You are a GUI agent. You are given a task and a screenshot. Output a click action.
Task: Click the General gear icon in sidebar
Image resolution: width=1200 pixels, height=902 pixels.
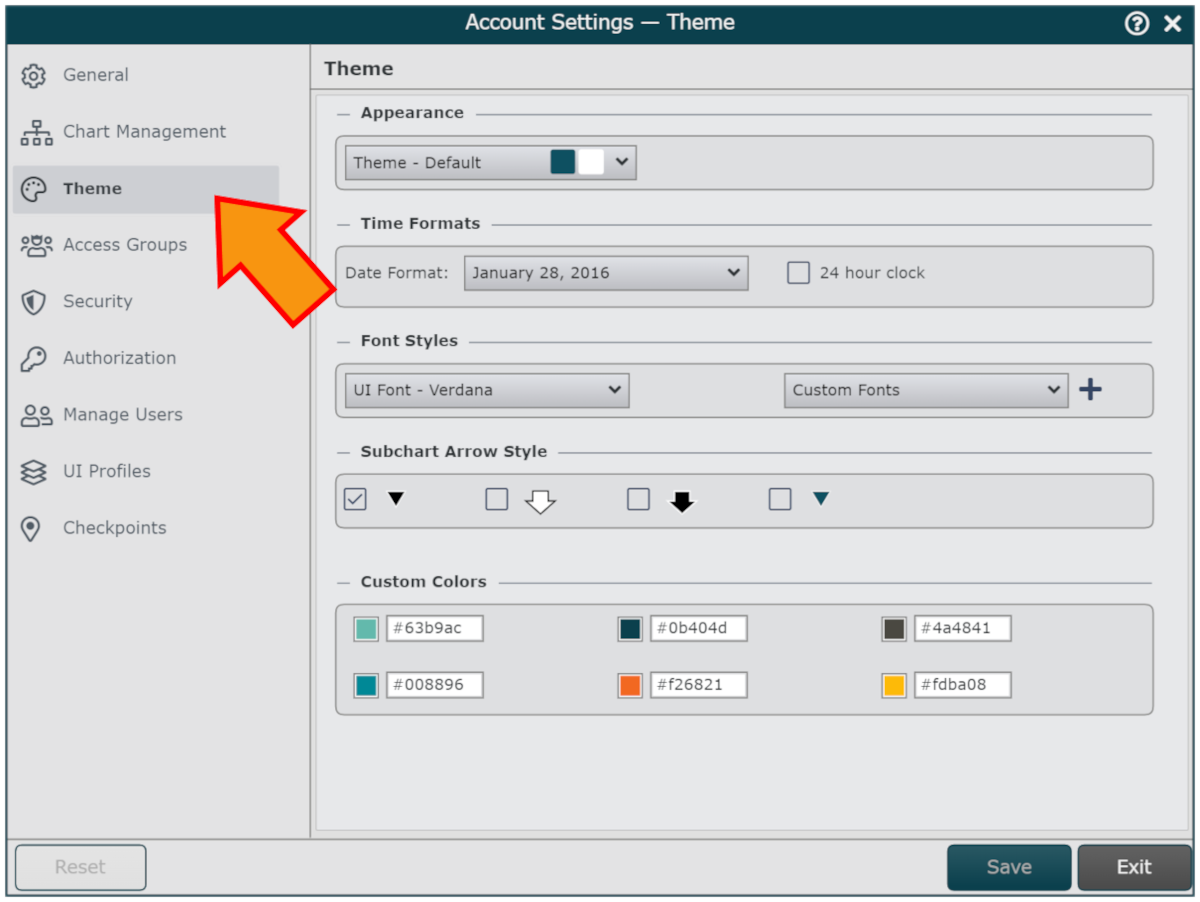pyautogui.click(x=34, y=75)
